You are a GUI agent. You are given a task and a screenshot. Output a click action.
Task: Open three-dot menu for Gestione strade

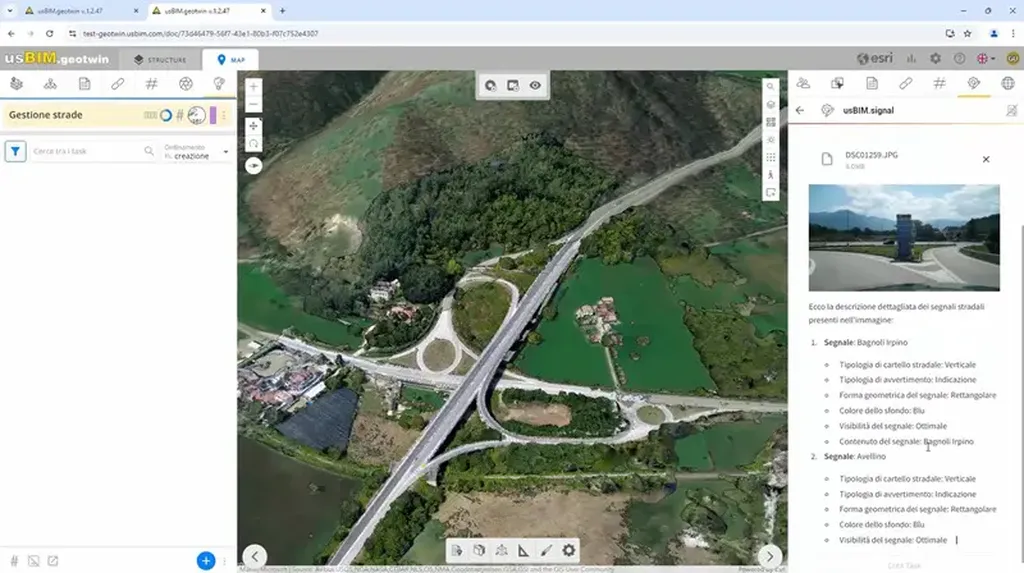tap(225, 115)
